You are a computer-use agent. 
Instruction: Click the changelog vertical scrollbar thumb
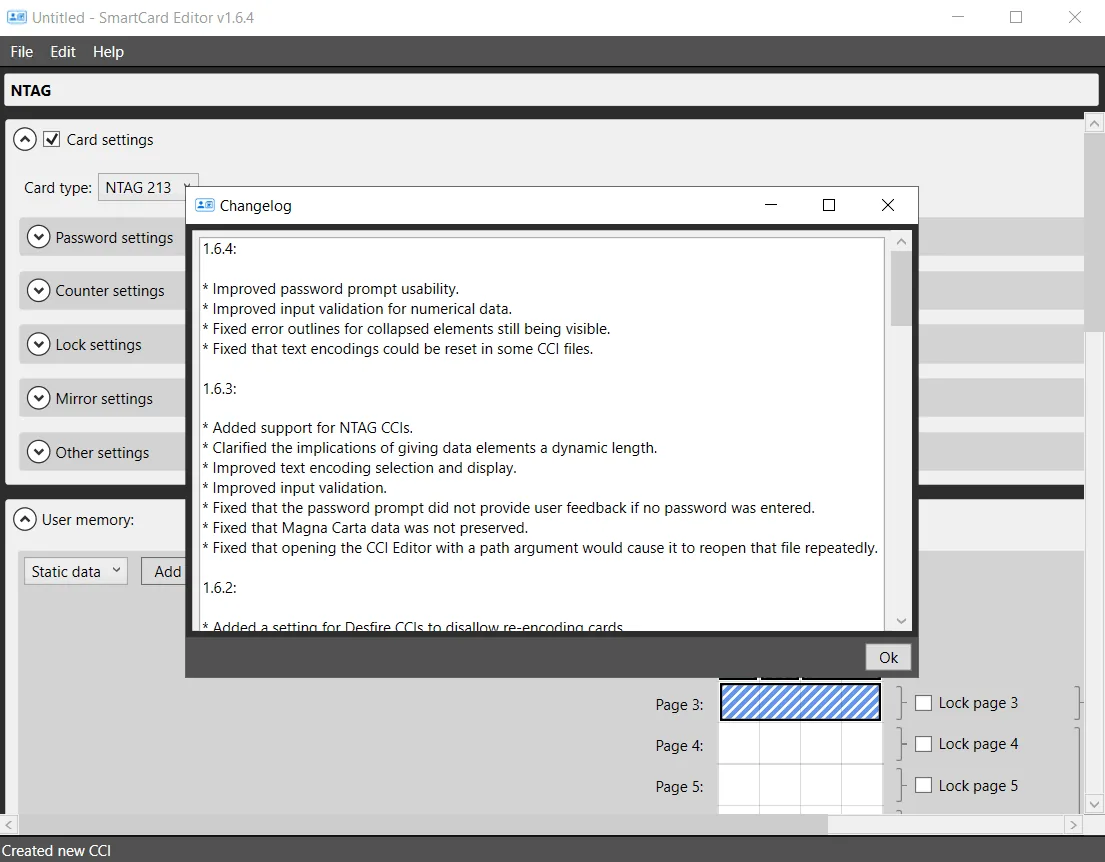pyautogui.click(x=901, y=288)
